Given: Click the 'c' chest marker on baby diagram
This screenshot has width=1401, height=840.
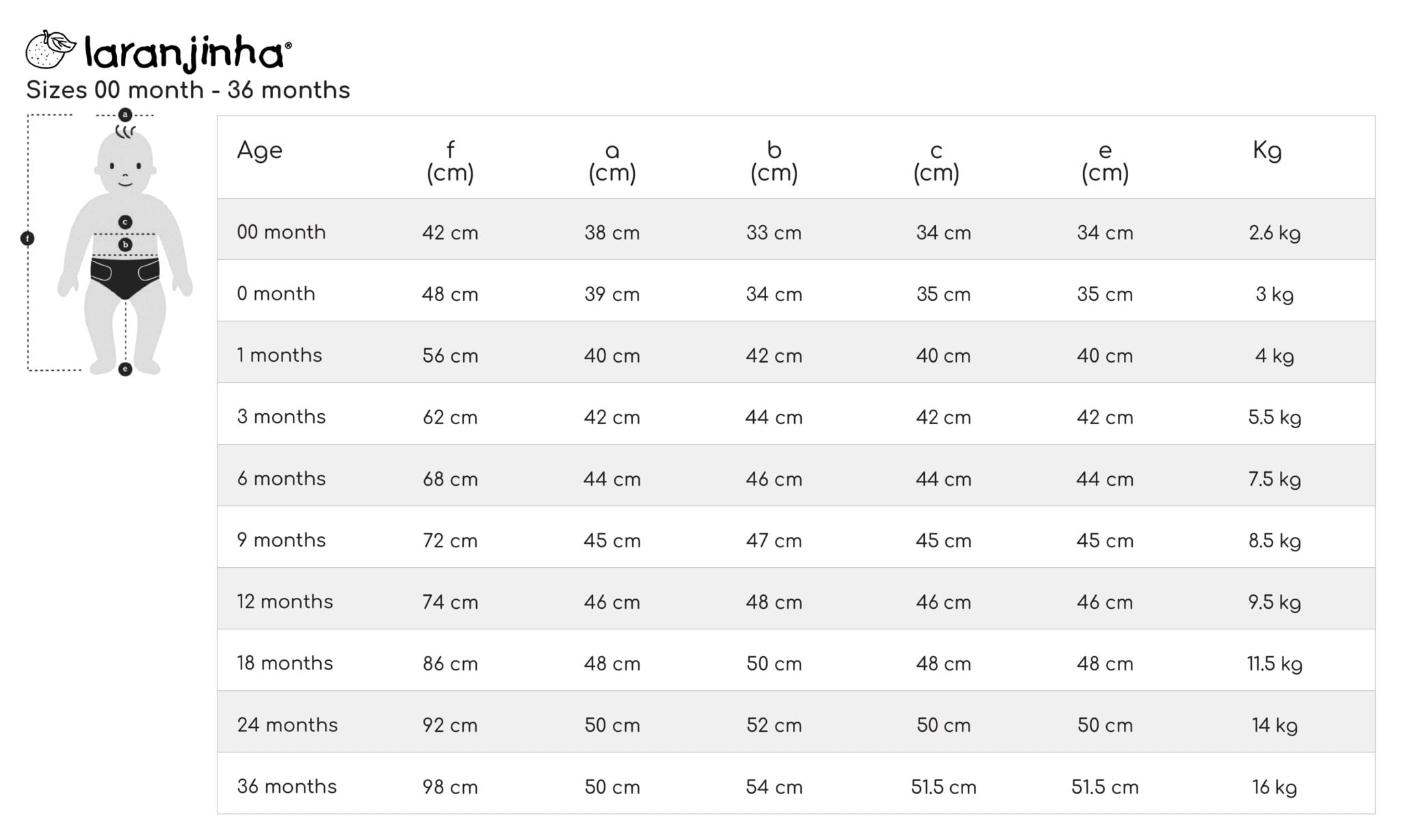Looking at the screenshot, I should tap(125, 222).
